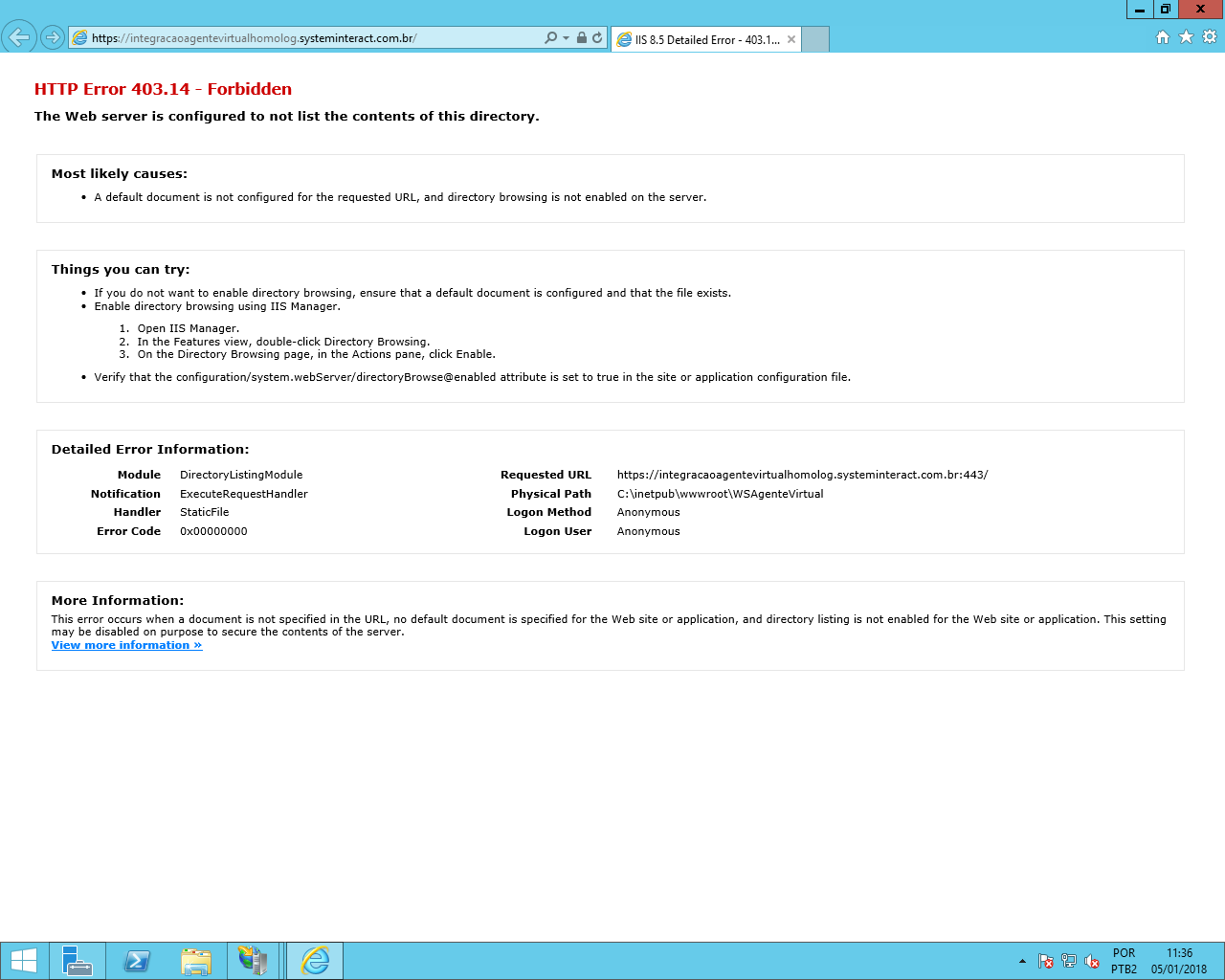Open File Explorer from taskbar
The image size is (1225, 980).
(195, 961)
